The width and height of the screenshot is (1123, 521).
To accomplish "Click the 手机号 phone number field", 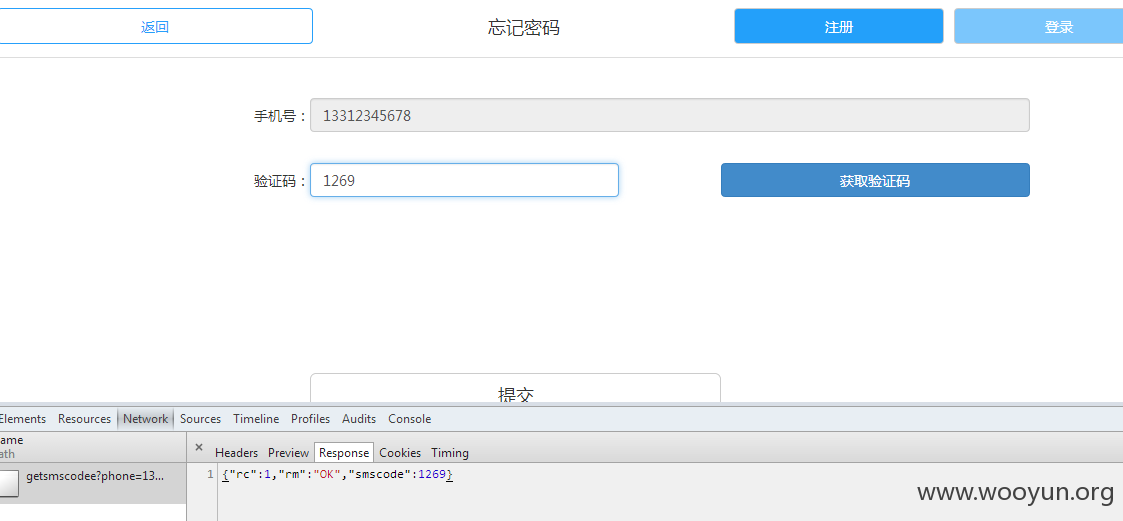I will coord(670,115).
